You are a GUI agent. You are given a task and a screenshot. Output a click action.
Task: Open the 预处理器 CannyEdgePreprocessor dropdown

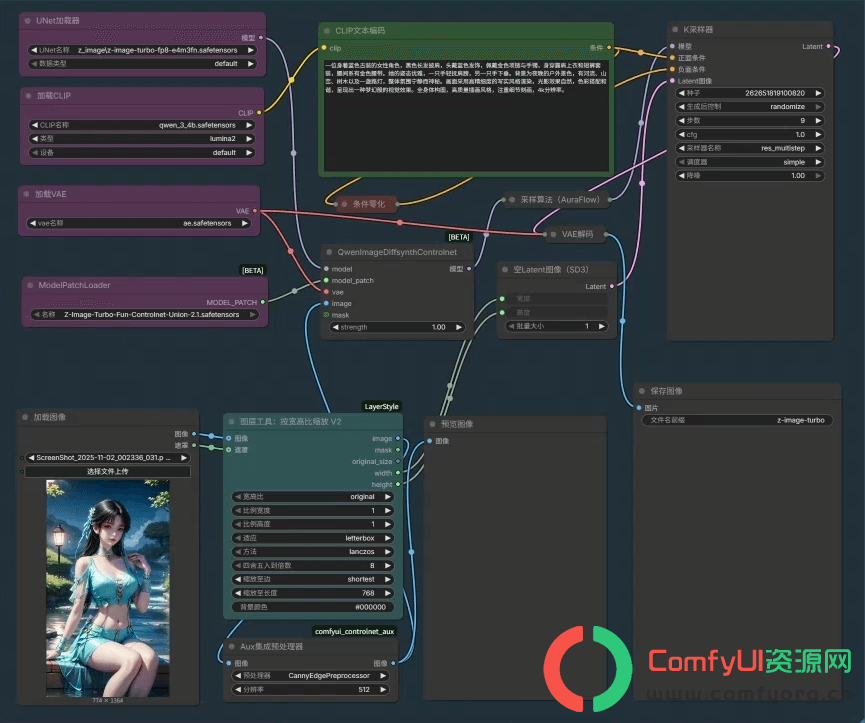click(309, 676)
